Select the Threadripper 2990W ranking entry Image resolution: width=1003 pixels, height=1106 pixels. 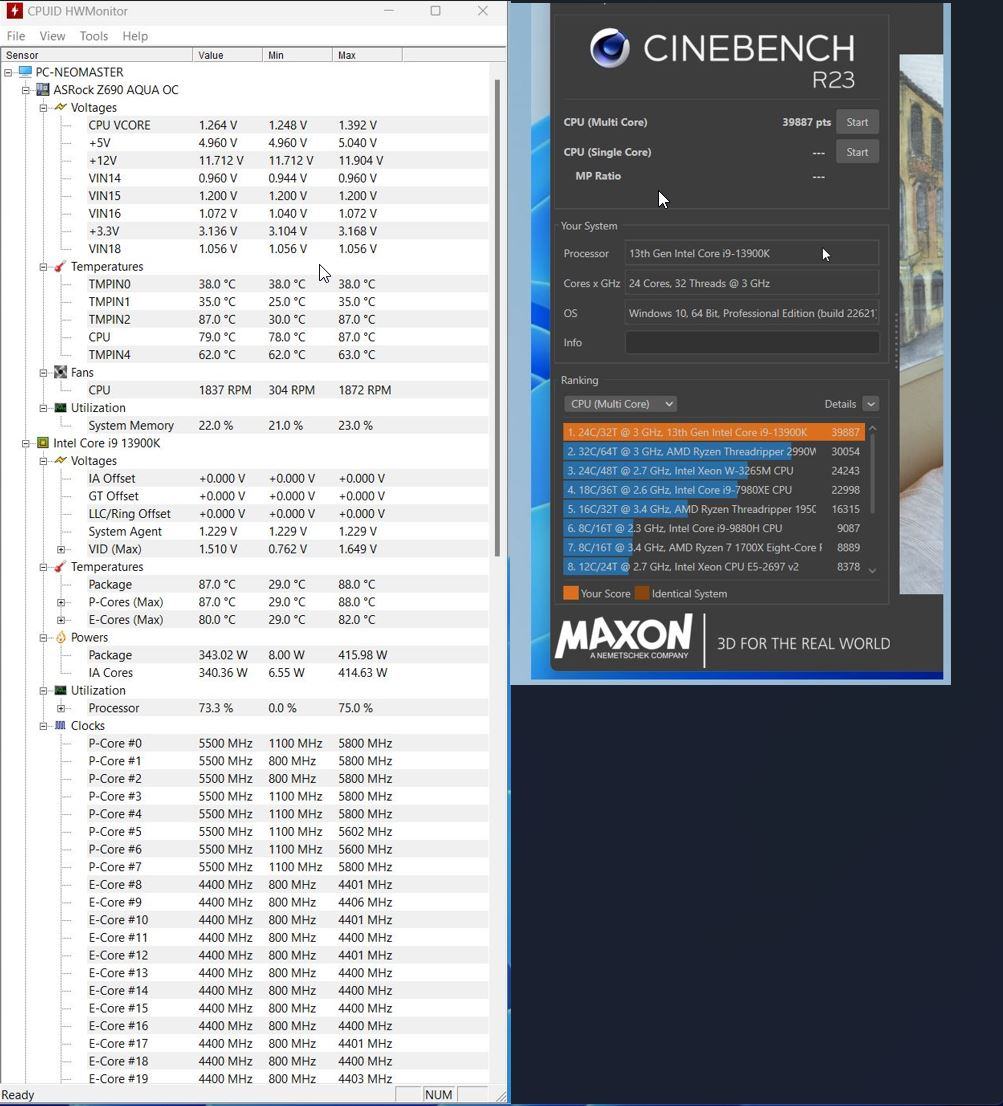point(714,451)
